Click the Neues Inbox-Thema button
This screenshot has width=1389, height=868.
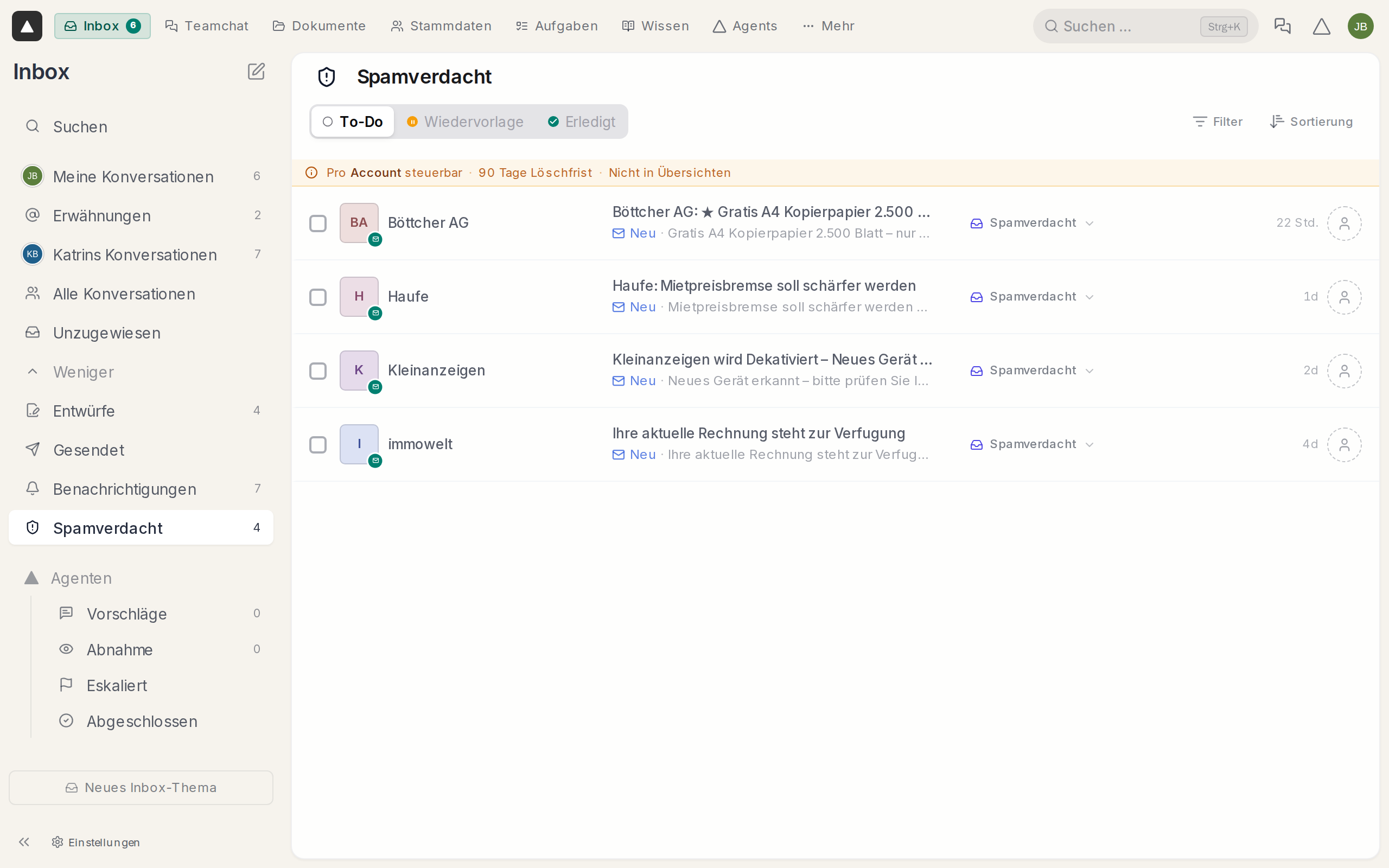tap(141, 788)
